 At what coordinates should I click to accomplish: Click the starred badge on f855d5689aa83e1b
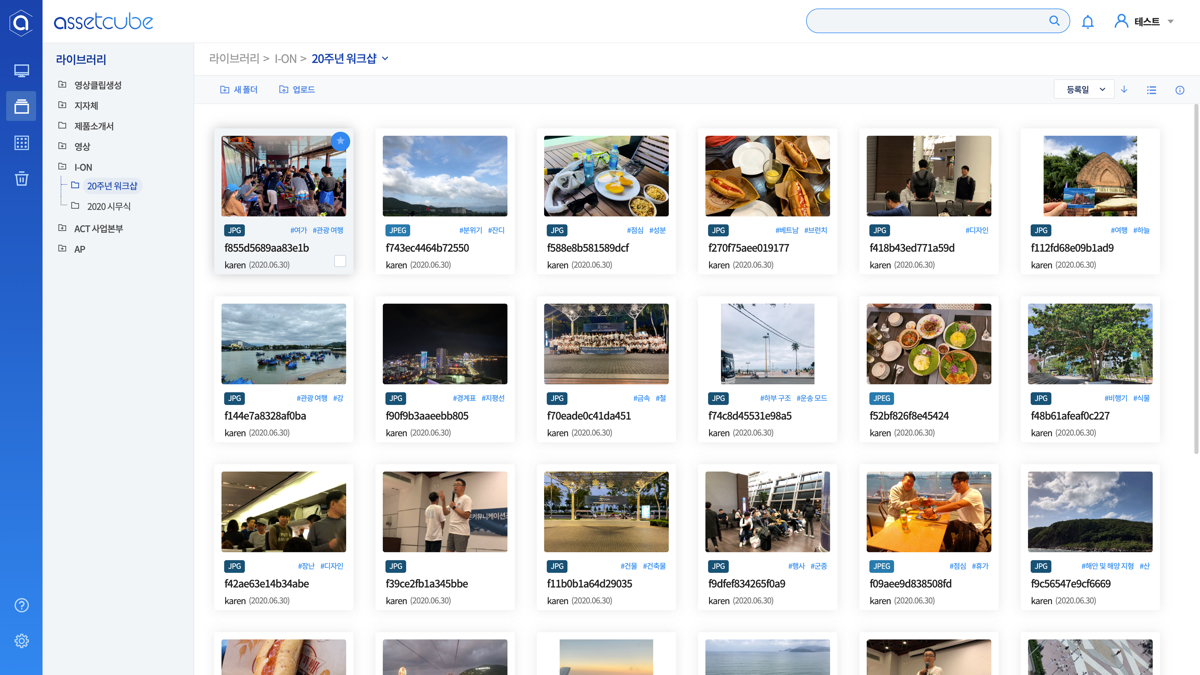pos(340,141)
